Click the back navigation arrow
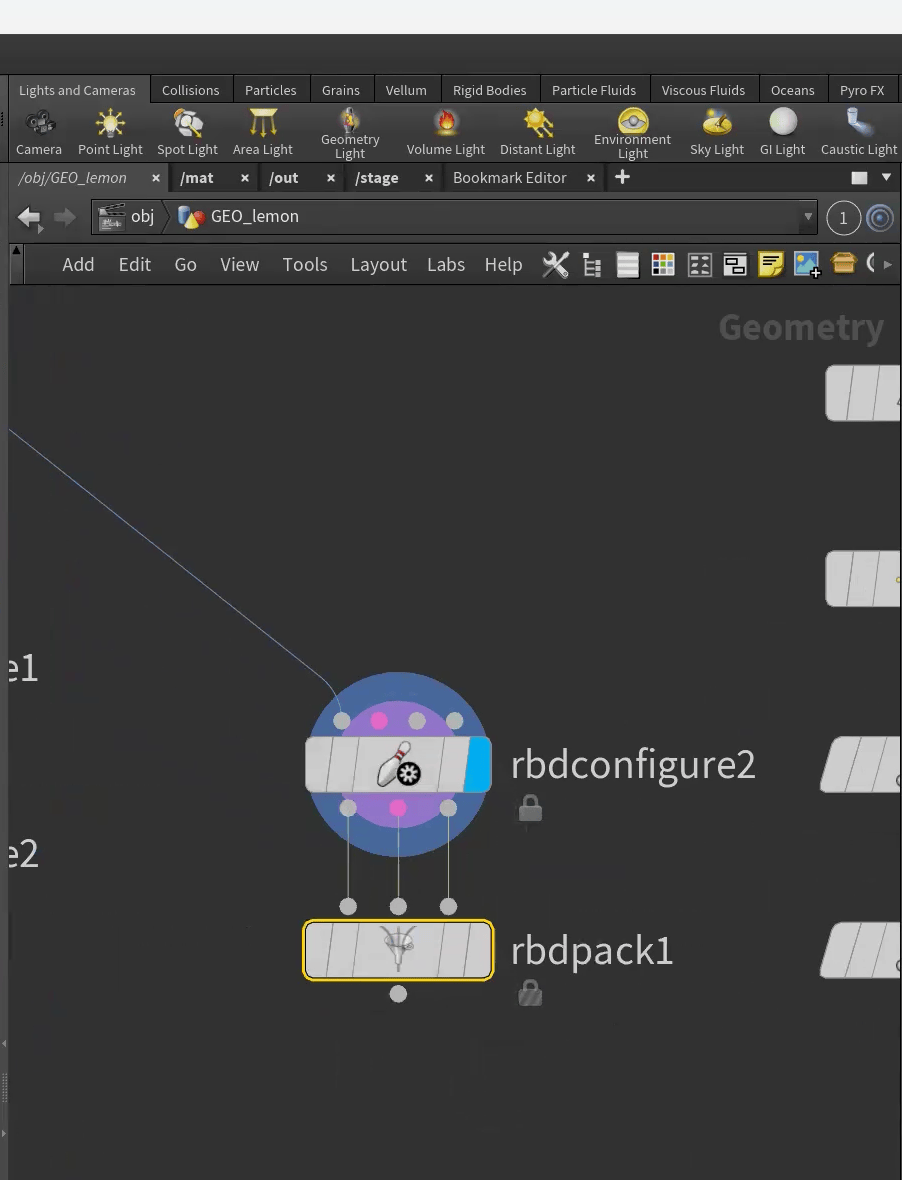 (29, 217)
